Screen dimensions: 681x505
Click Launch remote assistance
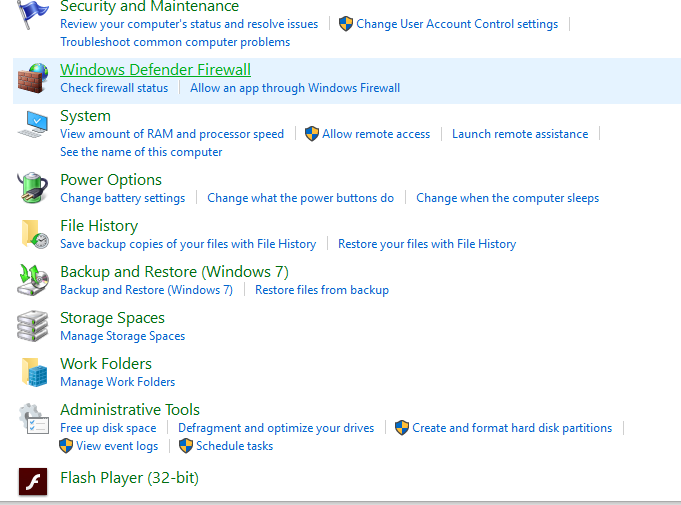[520, 134]
